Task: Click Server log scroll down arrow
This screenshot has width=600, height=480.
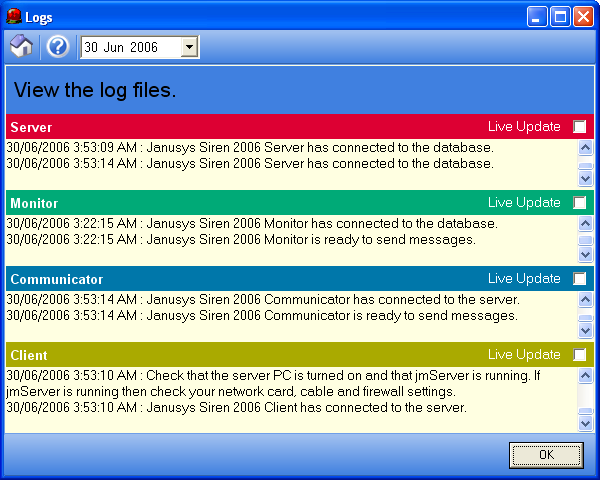Action: pyautogui.click(x=585, y=178)
